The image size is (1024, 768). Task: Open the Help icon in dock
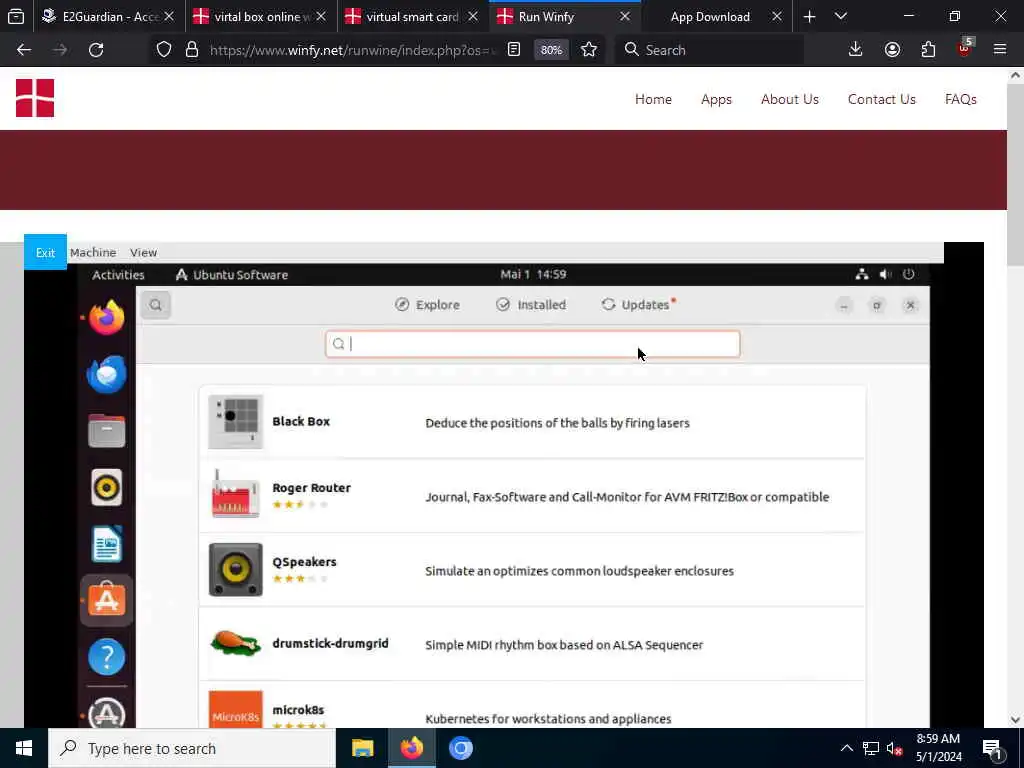pos(106,657)
